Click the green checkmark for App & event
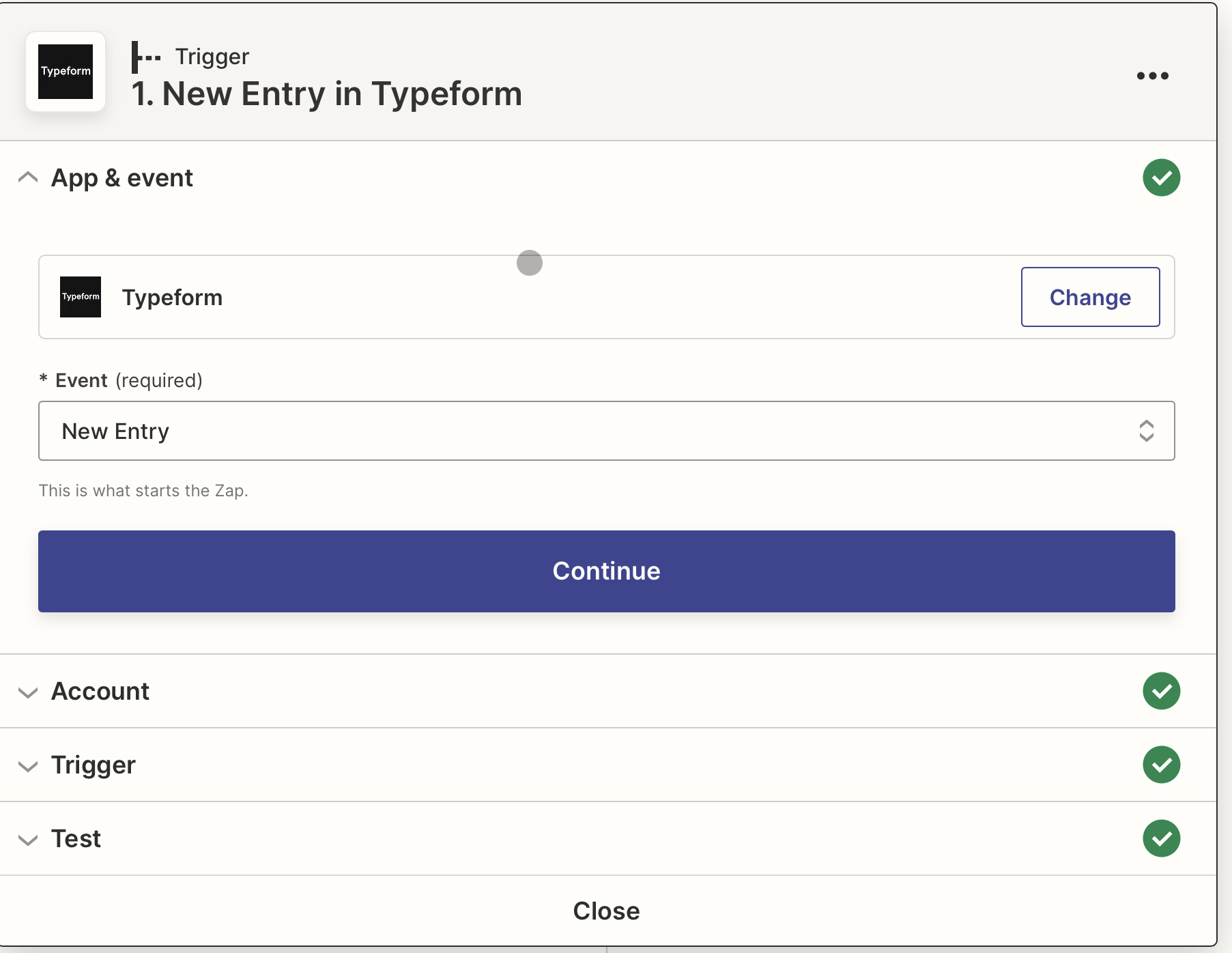1232x953 pixels. [1162, 177]
